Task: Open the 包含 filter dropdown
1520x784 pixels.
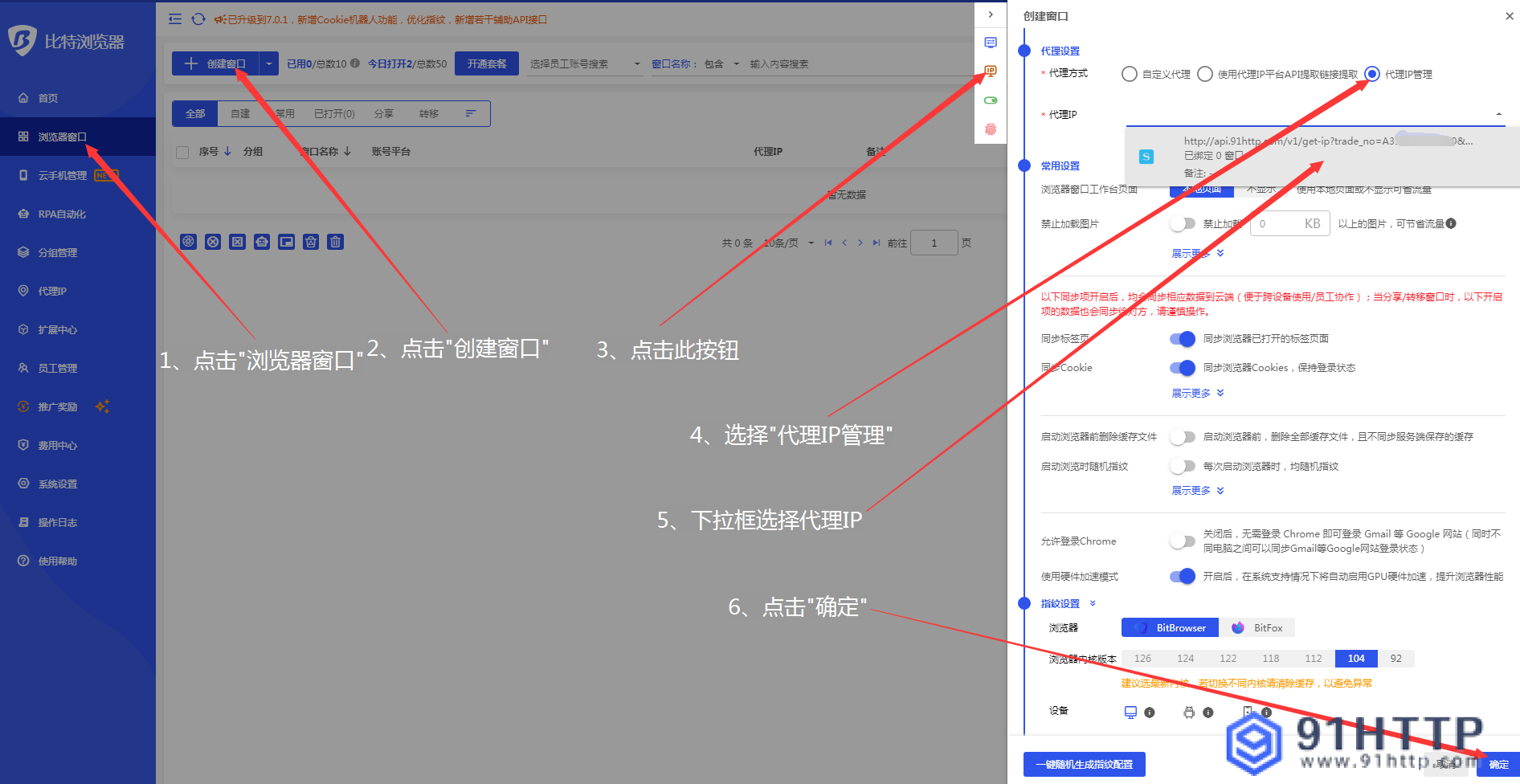Action: [721, 63]
